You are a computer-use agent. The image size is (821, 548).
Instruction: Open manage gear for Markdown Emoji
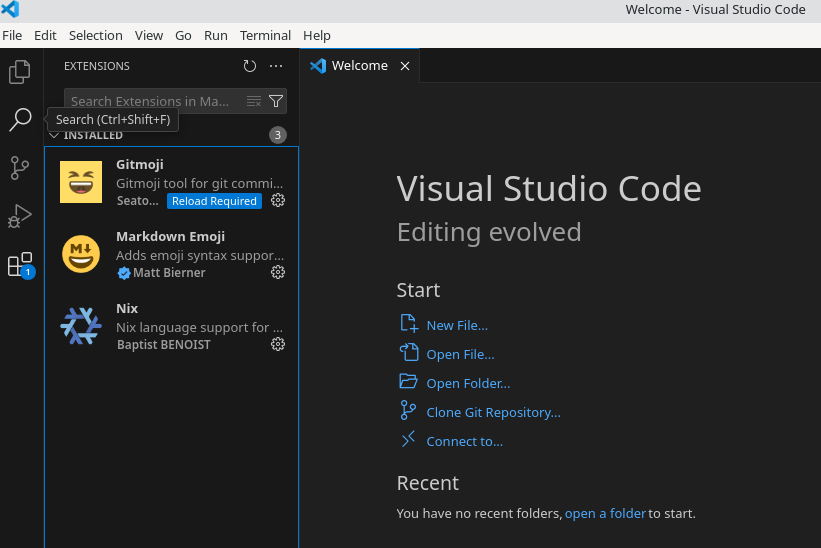278,272
